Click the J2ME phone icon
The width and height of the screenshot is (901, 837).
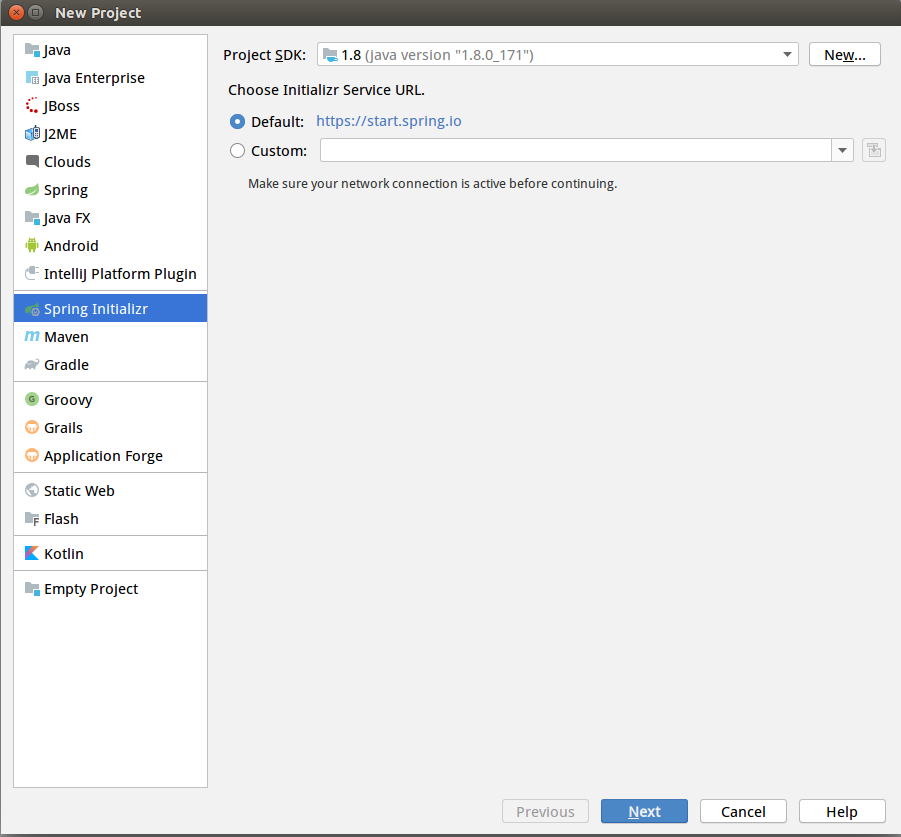click(x=32, y=134)
